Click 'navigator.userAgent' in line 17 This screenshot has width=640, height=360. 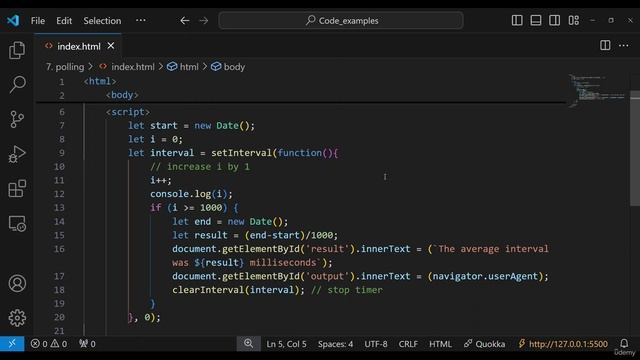tap(485, 276)
